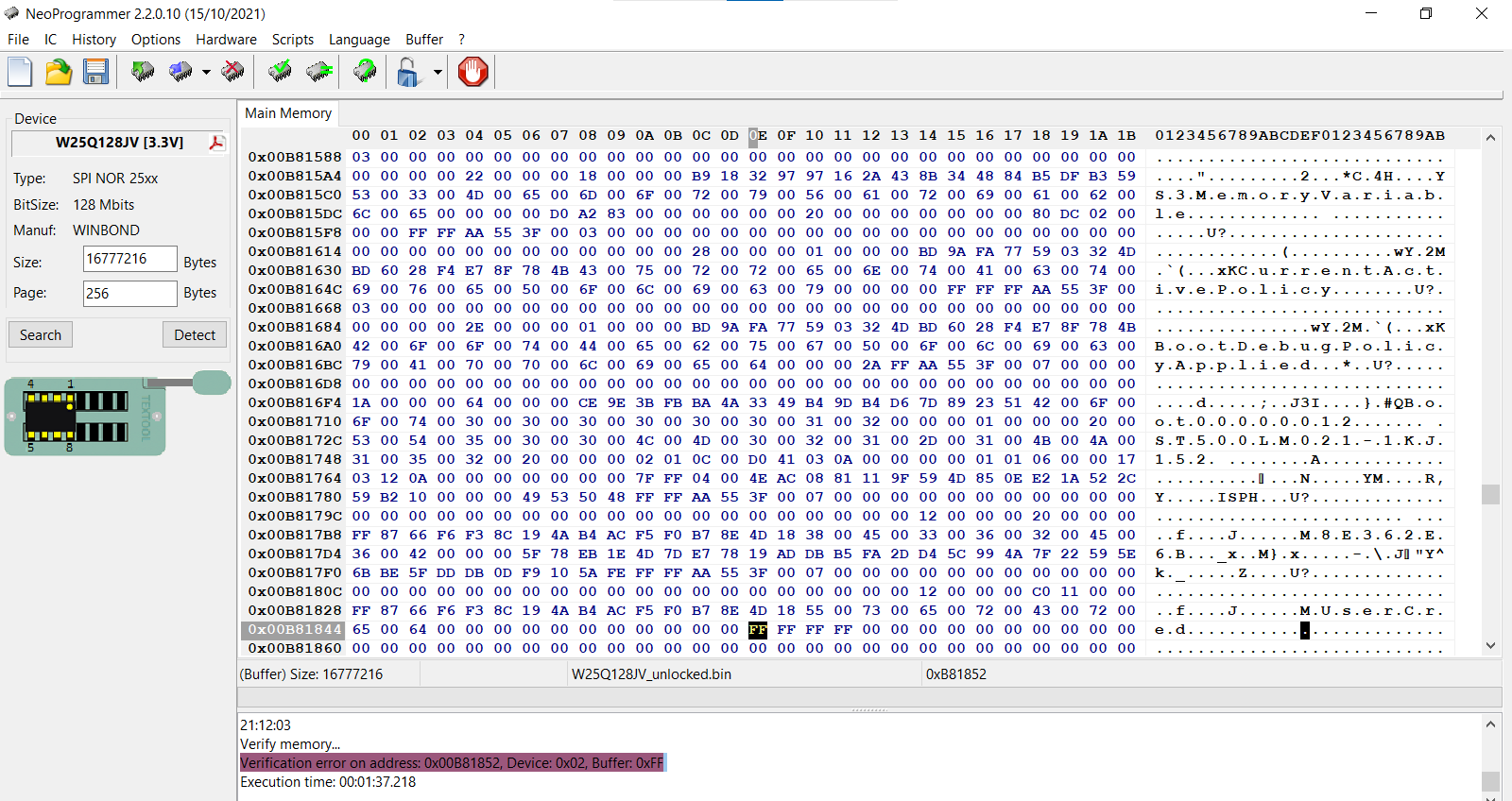Click the highlighted FF byte in the hex grid
The image size is (1512, 801).
pyautogui.click(x=758, y=629)
